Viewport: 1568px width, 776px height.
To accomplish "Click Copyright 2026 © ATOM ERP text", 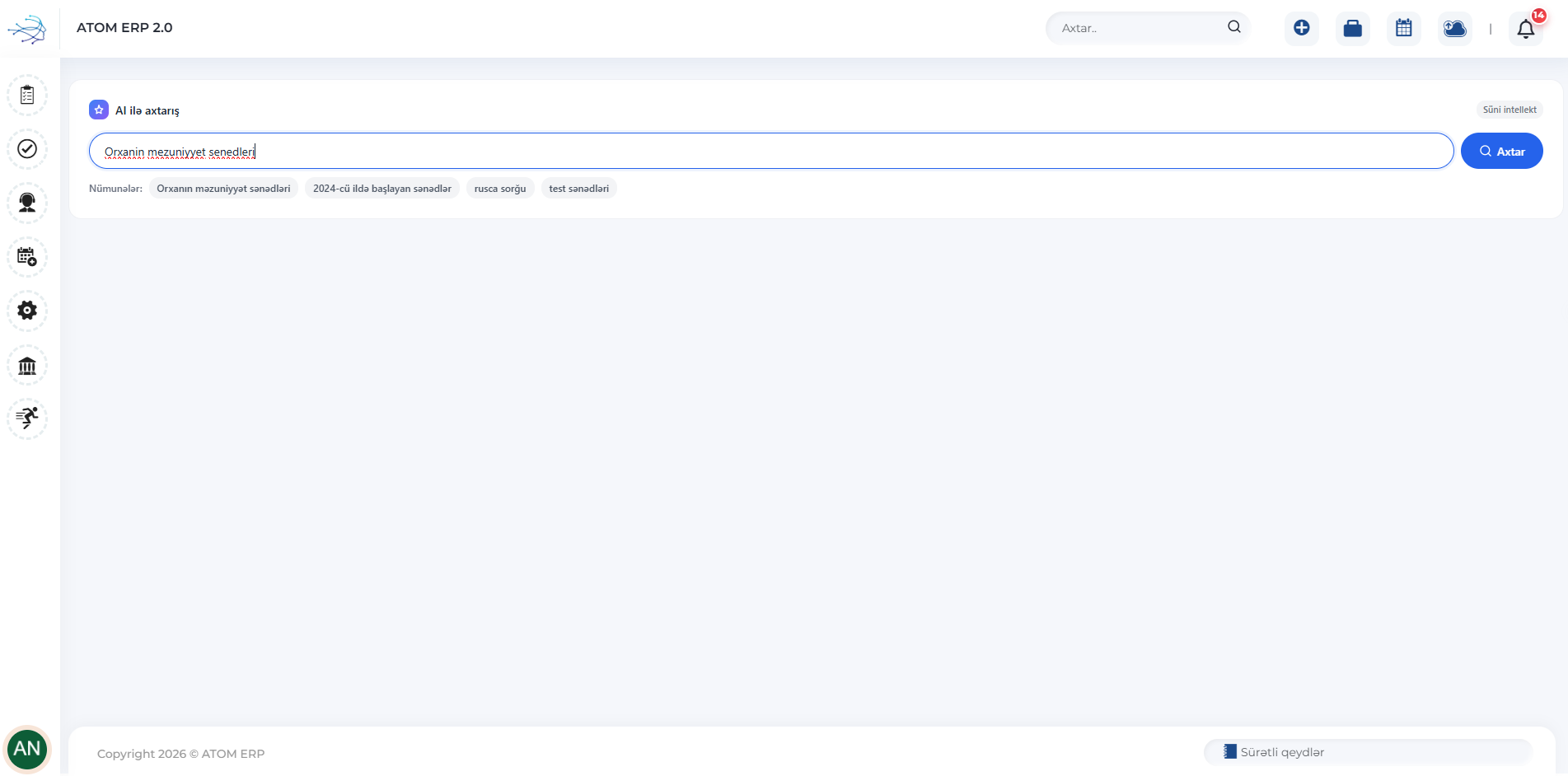I will 180,754.
